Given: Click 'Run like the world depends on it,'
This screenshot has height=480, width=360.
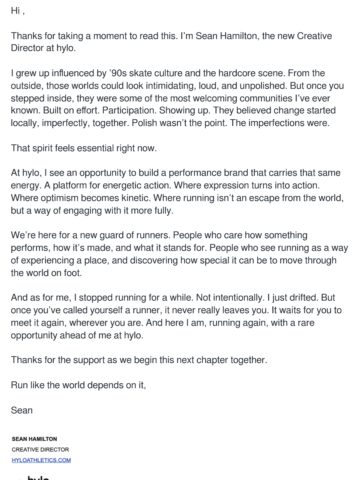Looking at the screenshot, I should pos(78,385).
